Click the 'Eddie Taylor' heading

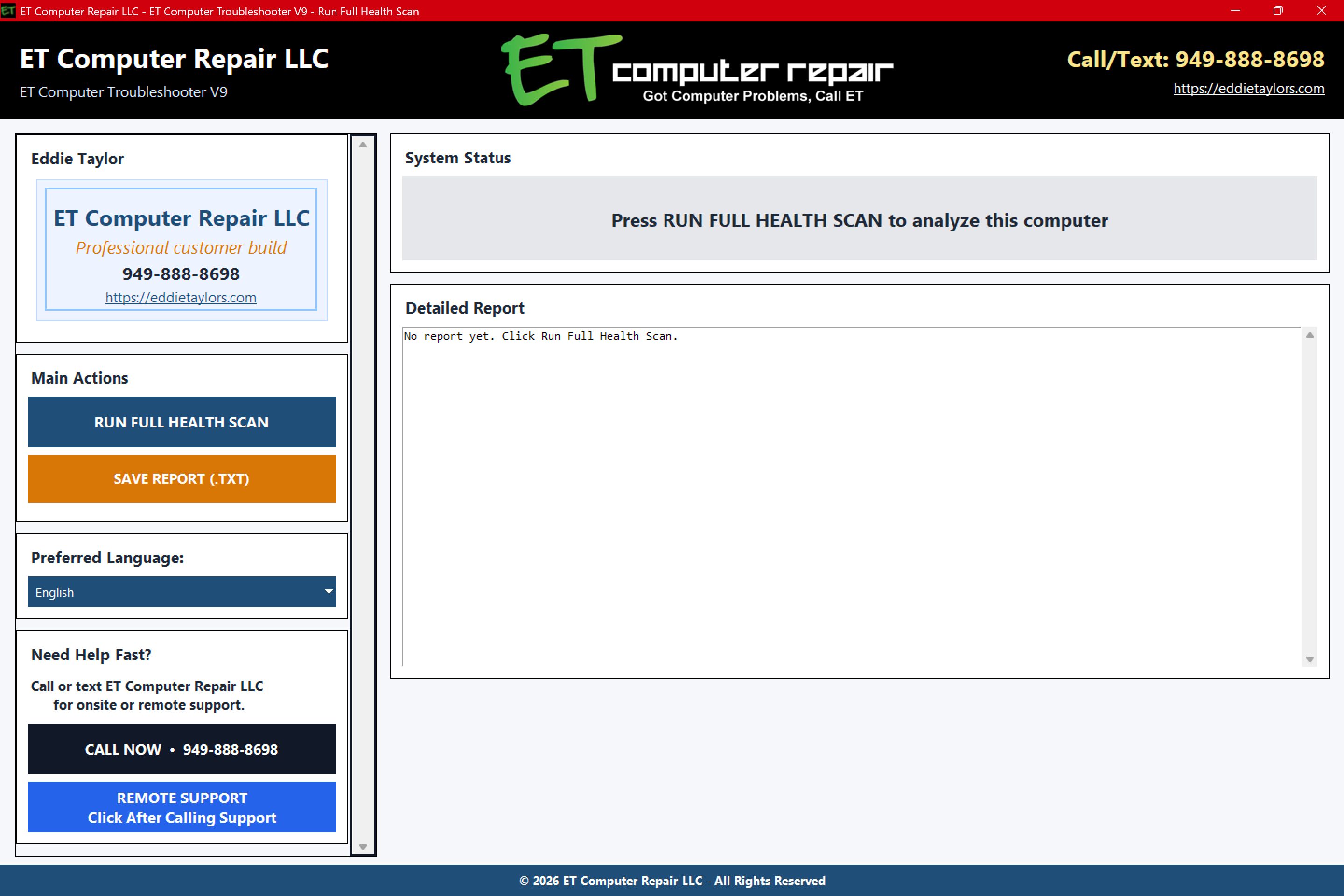pyautogui.click(x=77, y=158)
